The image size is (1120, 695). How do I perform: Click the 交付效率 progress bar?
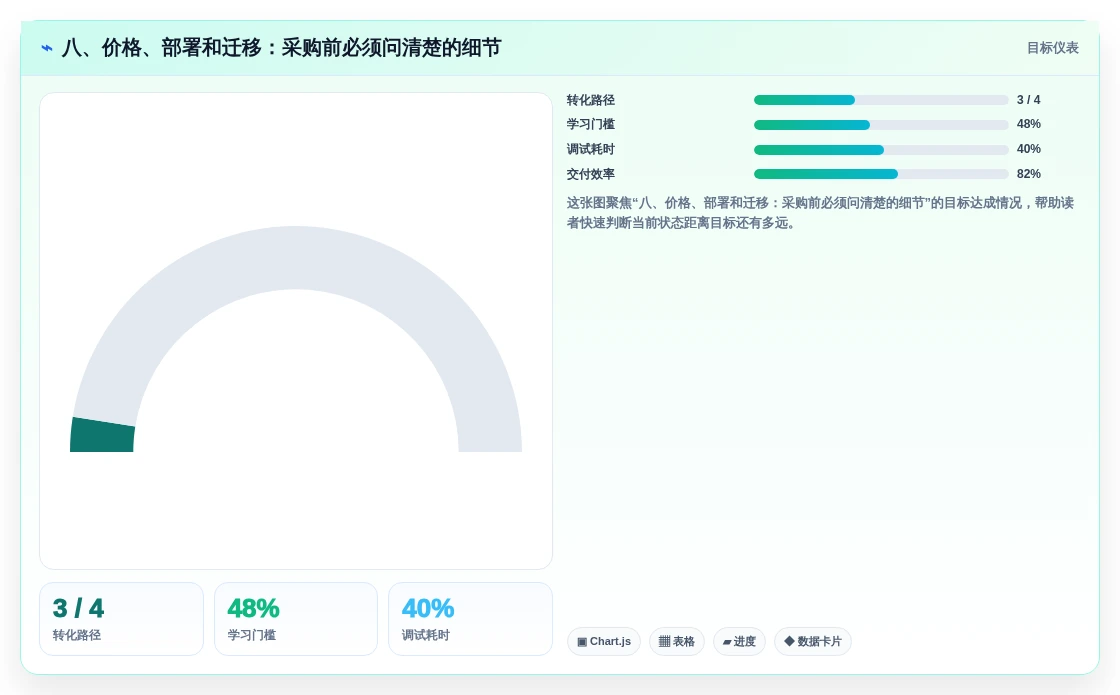pyautogui.click(x=881, y=174)
